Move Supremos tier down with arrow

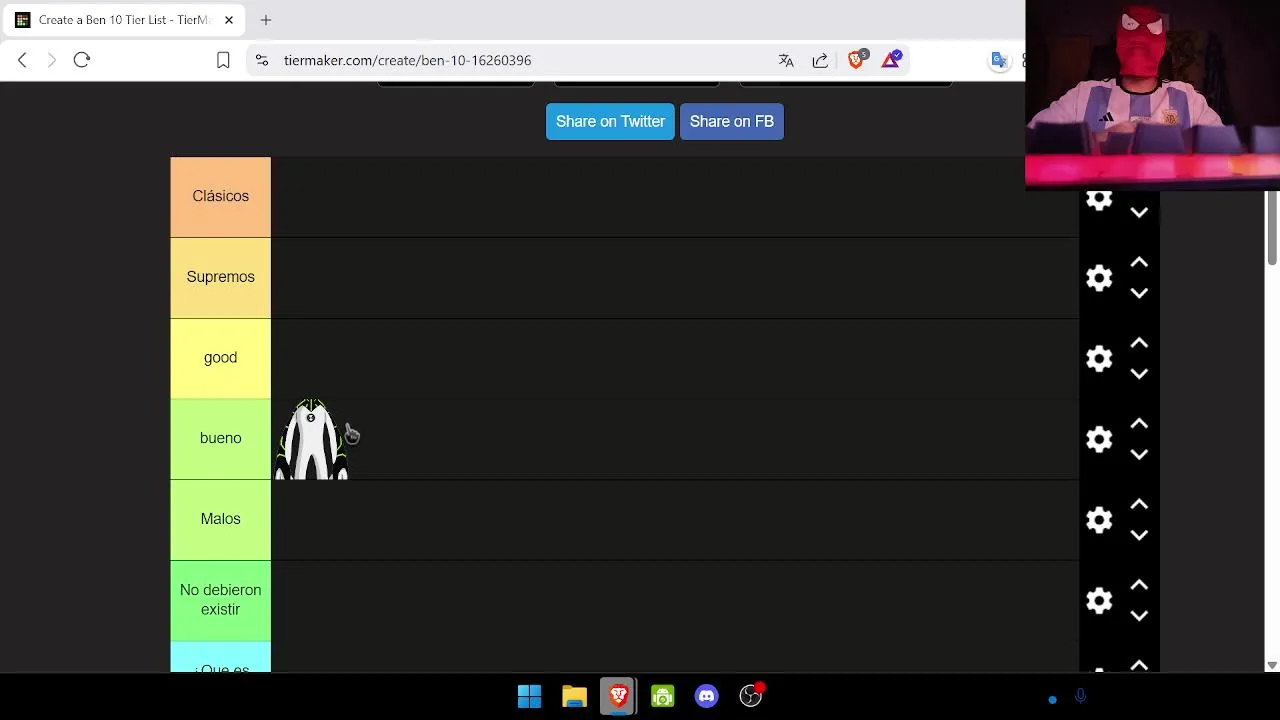[x=1139, y=293]
